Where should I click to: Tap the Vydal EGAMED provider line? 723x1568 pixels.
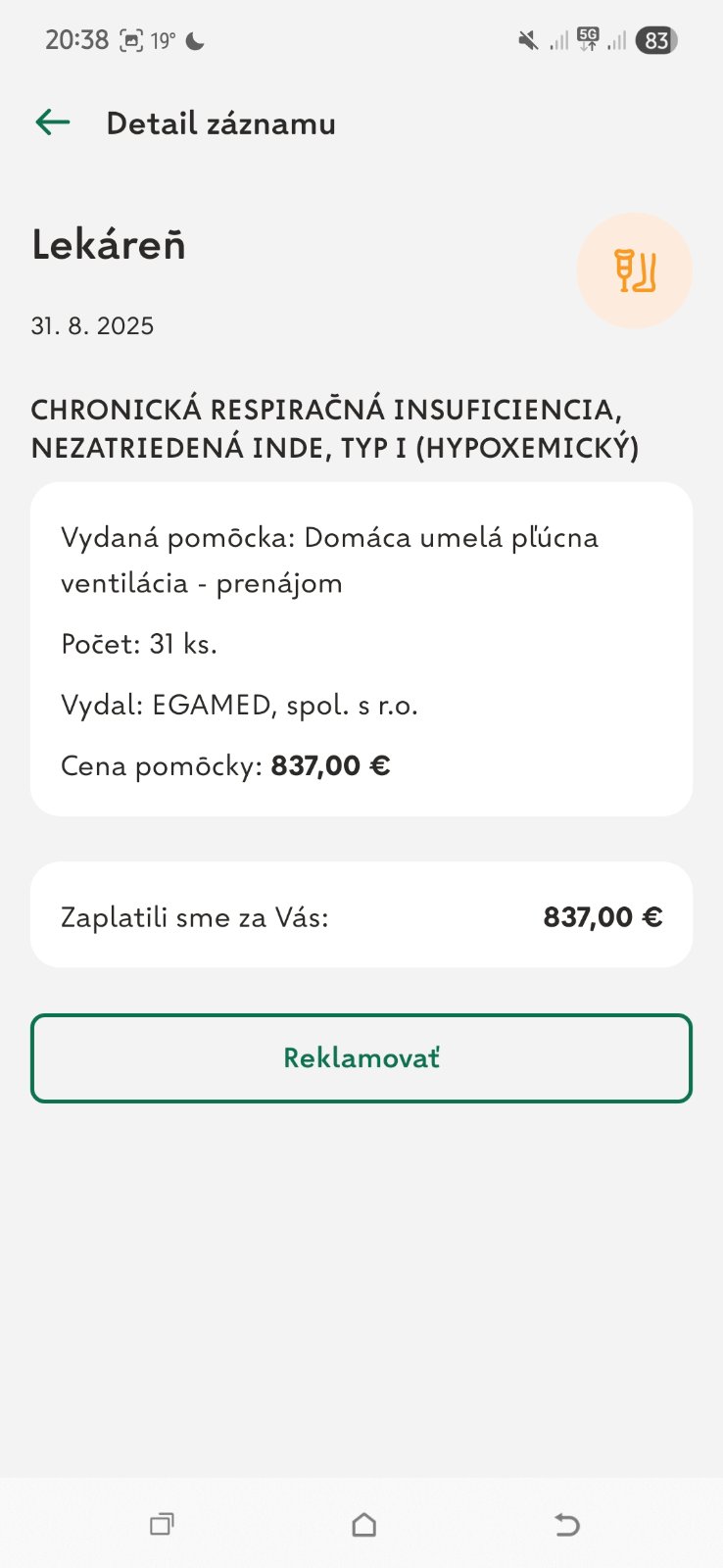(x=239, y=705)
